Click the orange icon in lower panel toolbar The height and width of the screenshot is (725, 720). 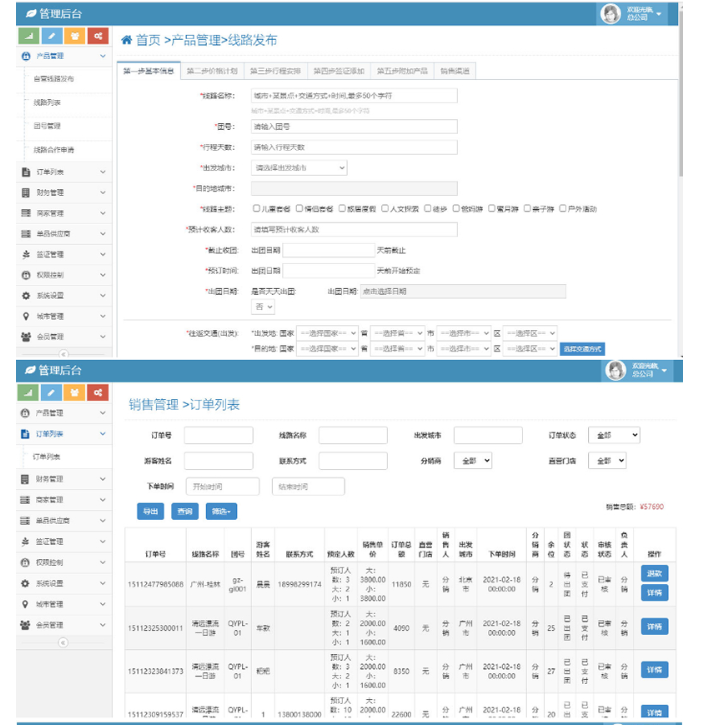point(75,392)
